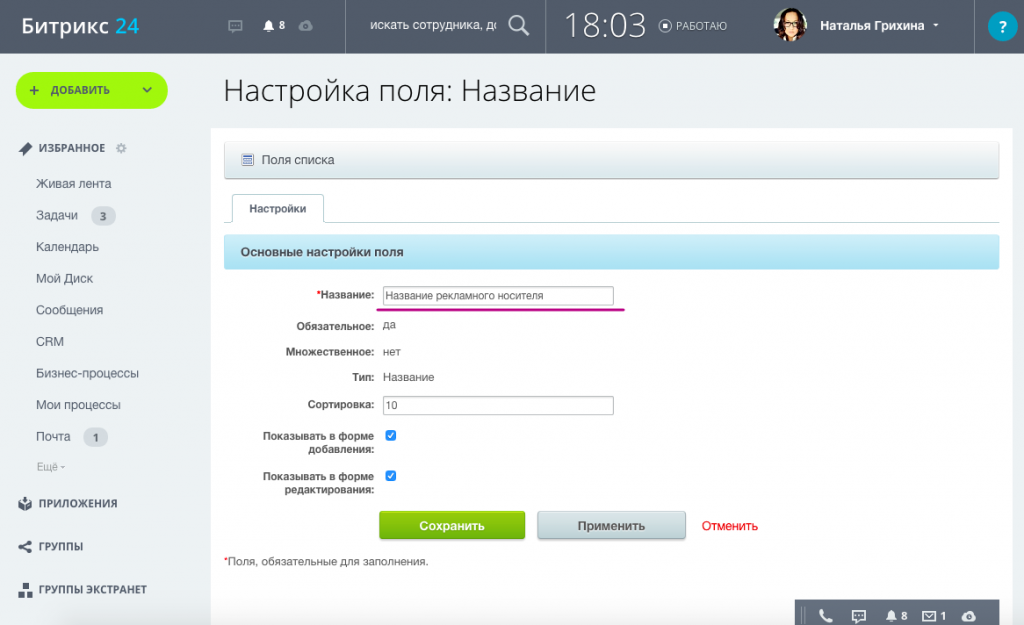Click the bell icon in bottom bar

point(891,615)
